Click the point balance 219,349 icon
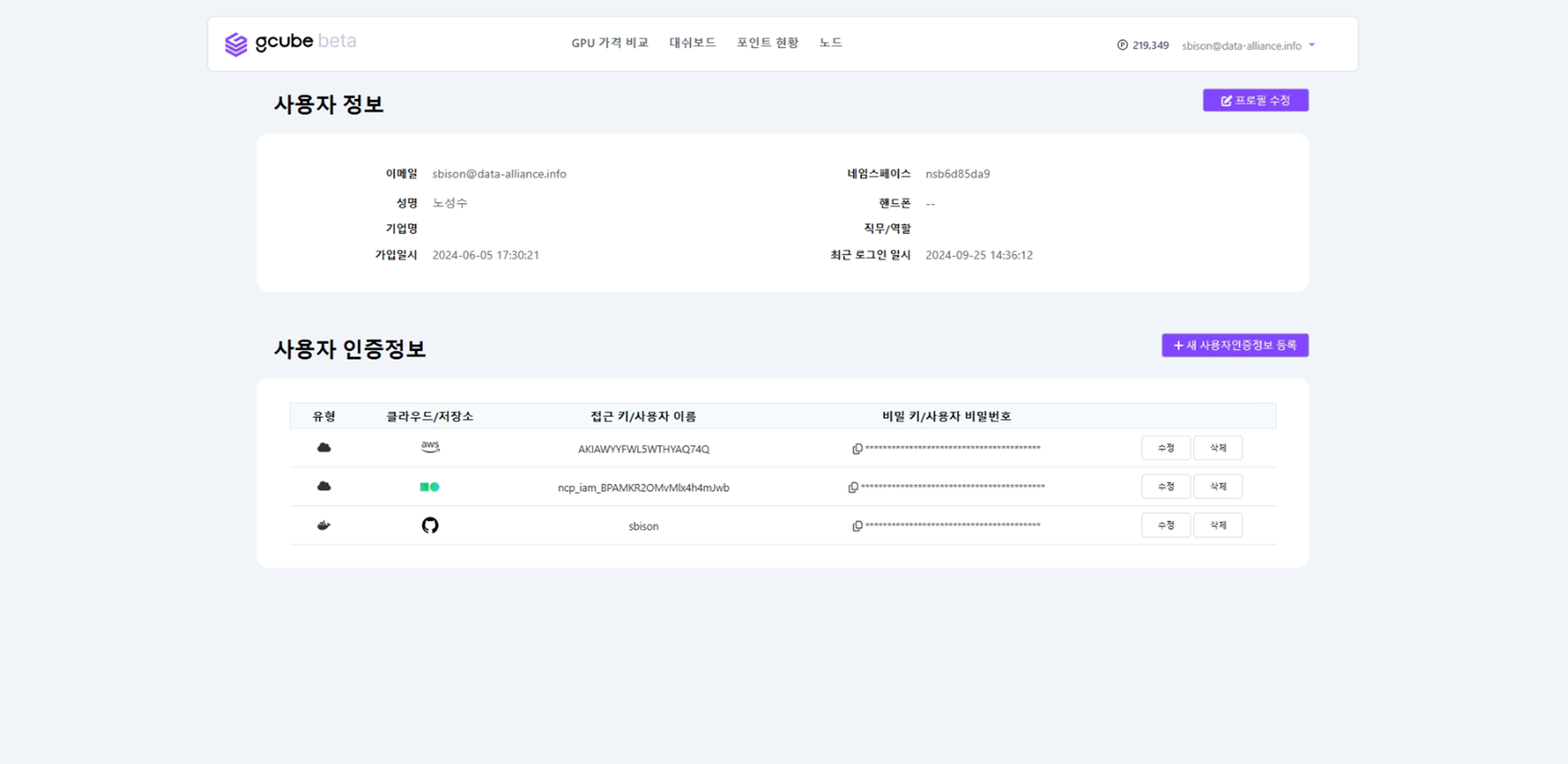Viewport: 1568px width, 764px height. pos(1122,45)
